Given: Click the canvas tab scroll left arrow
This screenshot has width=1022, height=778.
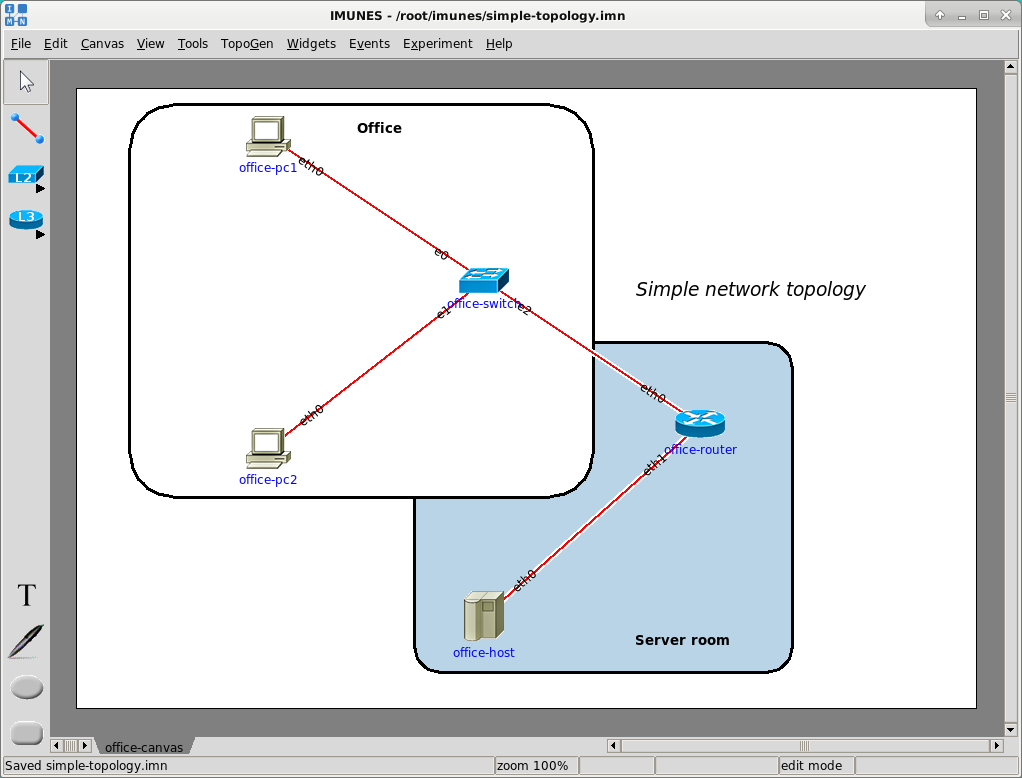Looking at the screenshot, I should coord(57,745).
